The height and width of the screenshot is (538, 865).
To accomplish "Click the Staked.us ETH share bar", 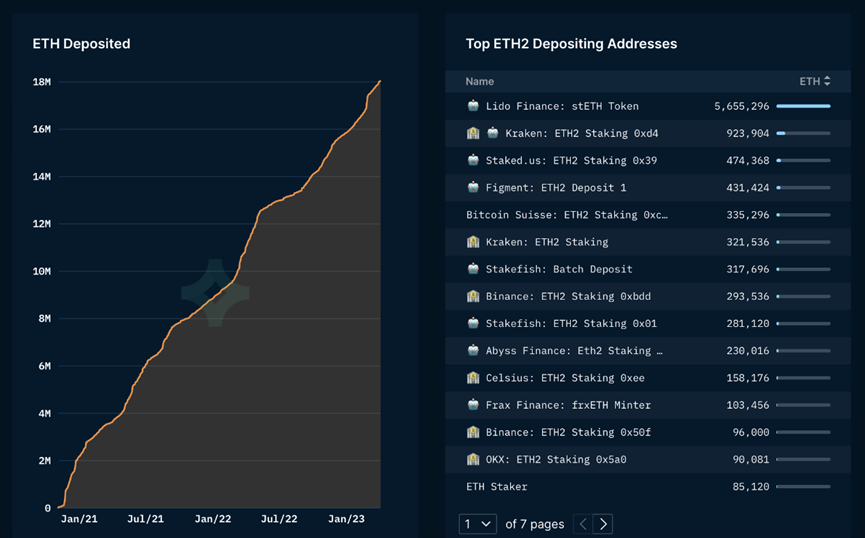I will [x=803, y=160].
